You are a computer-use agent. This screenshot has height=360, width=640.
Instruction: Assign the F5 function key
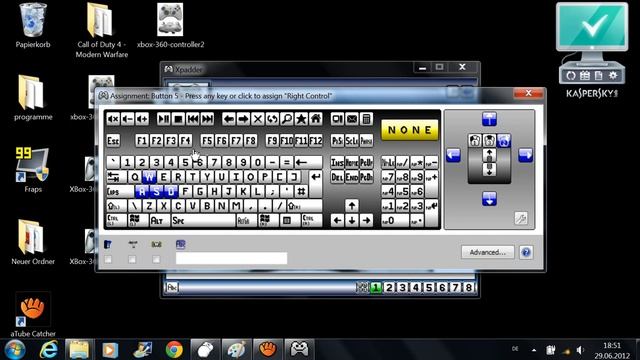click(207, 141)
